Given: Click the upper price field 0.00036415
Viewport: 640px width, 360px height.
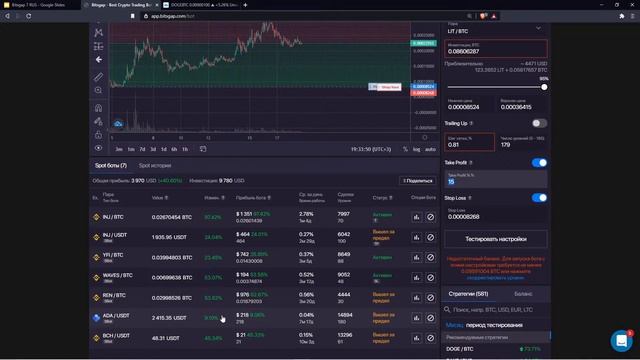Looking at the screenshot, I should tap(522, 104).
